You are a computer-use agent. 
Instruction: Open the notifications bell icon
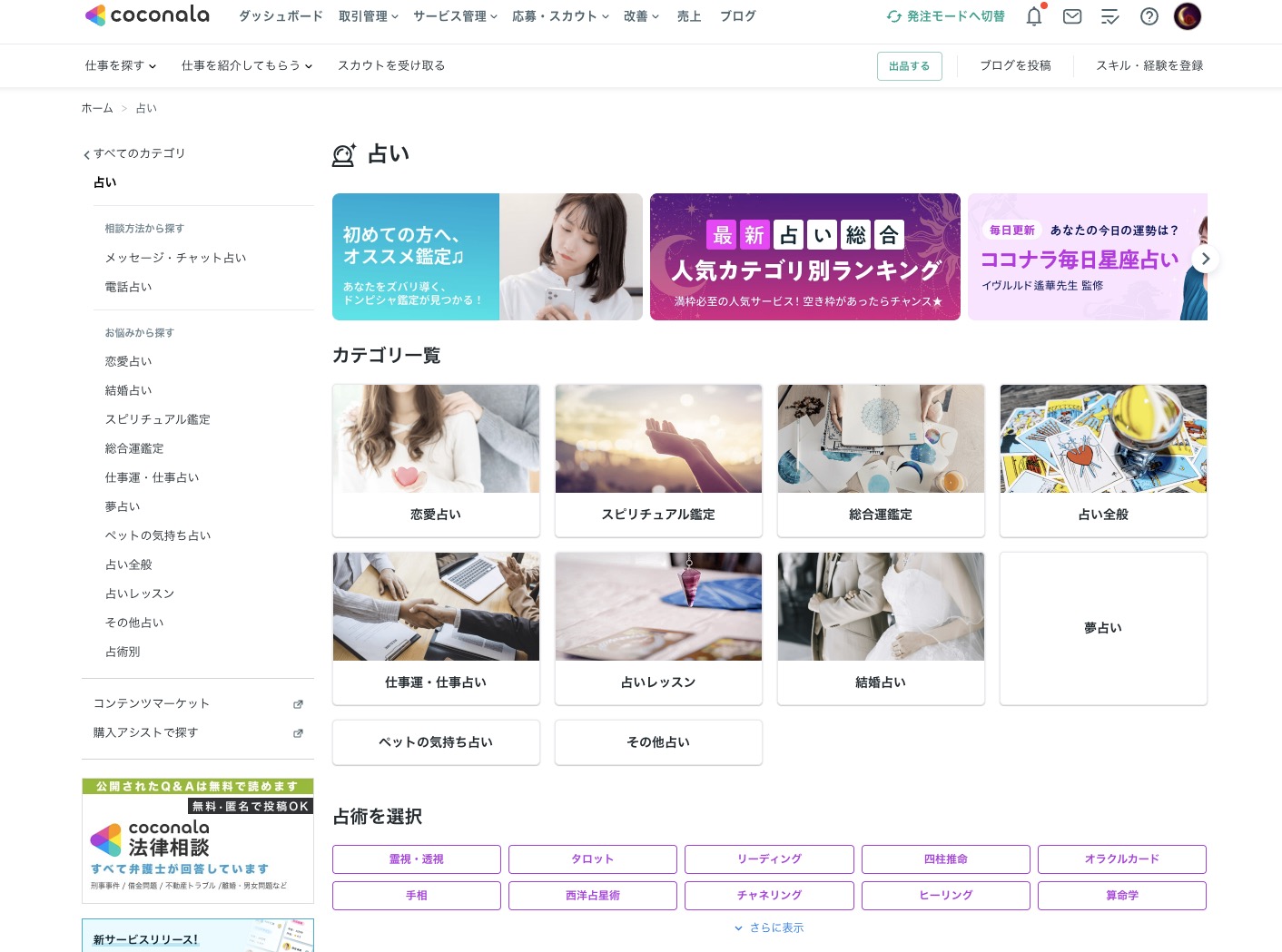(x=1033, y=16)
